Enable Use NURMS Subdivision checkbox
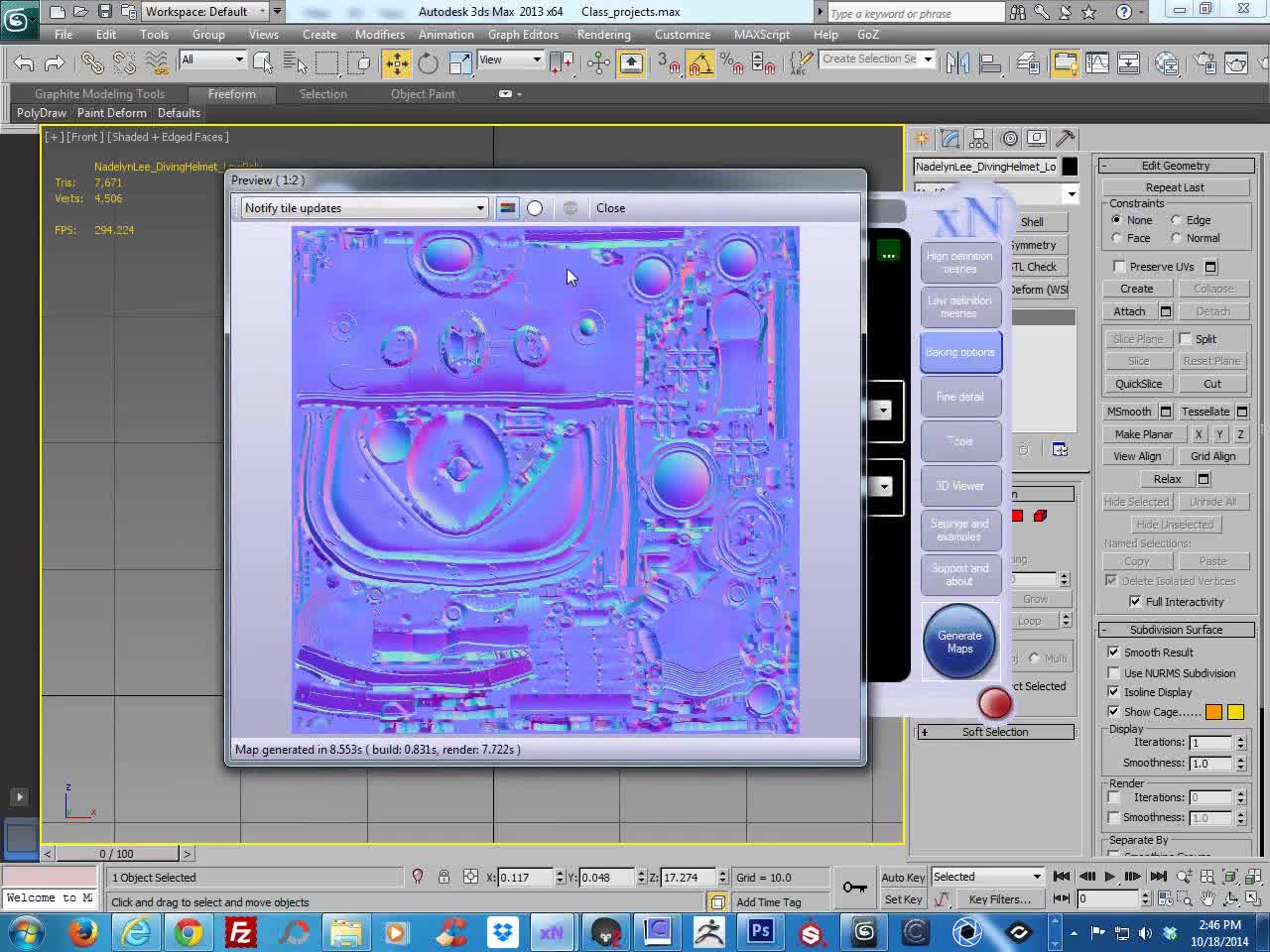This screenshot has height=952, width=1270. [x=1114, y=673]
